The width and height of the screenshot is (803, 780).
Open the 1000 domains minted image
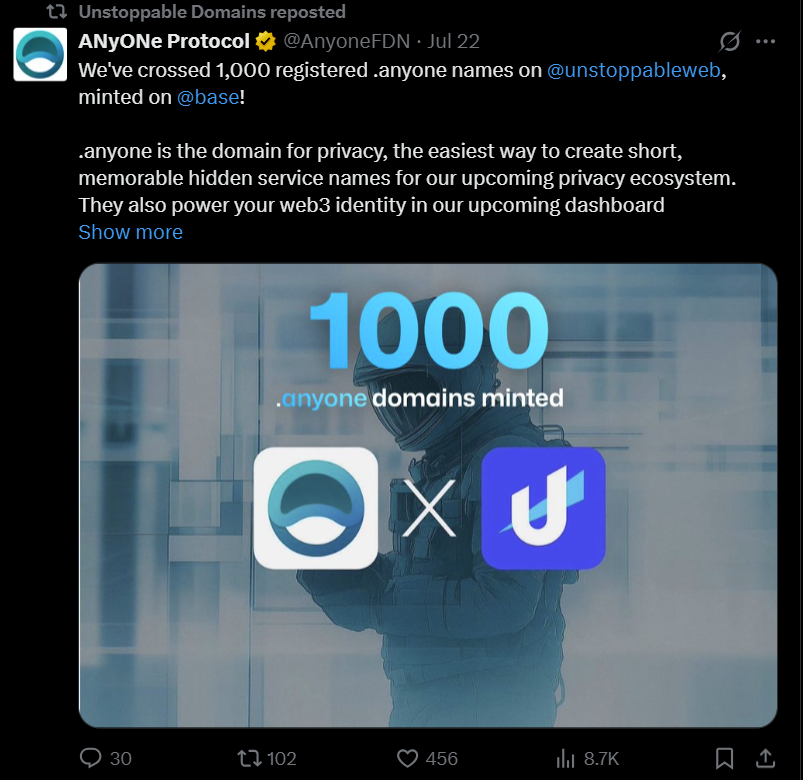tap(428, 495)
